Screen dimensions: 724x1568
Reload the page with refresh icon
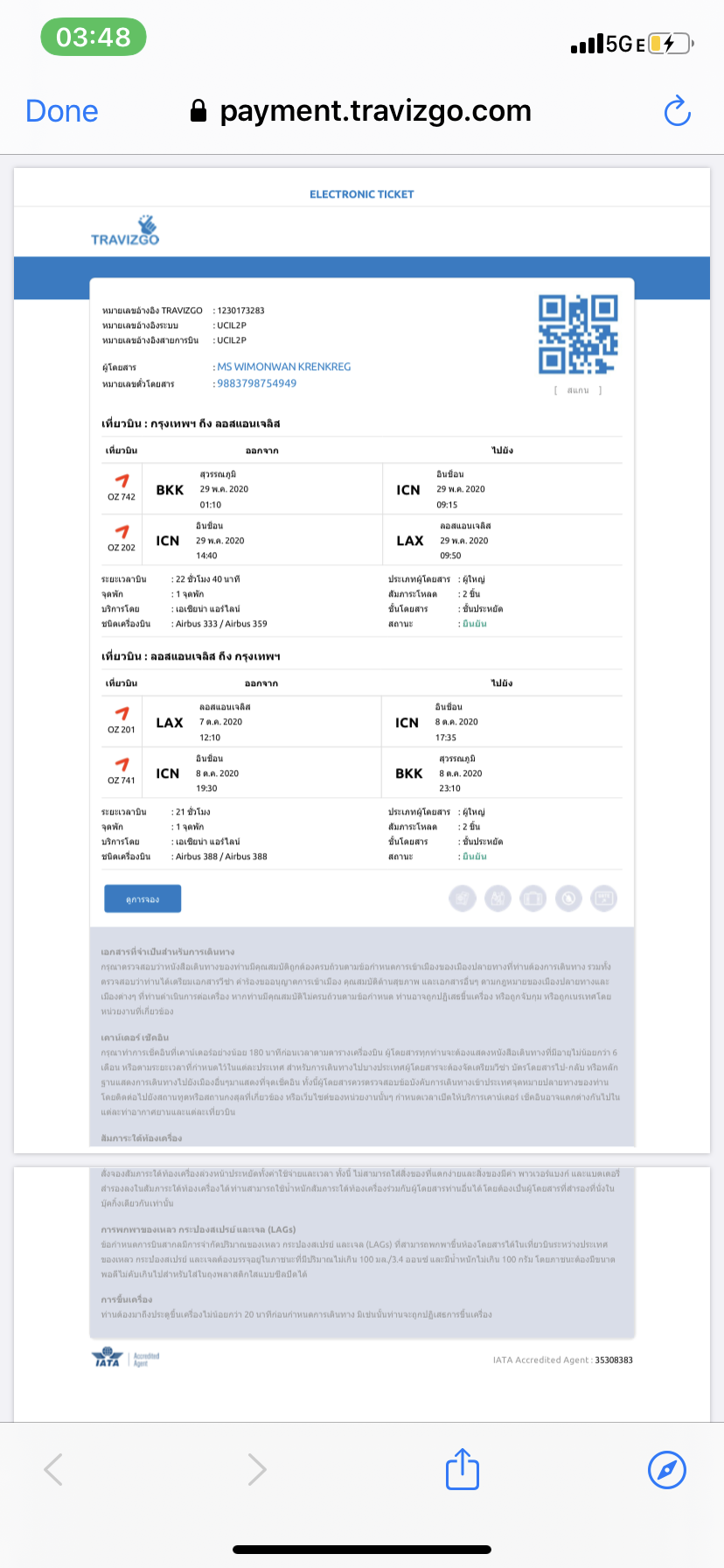[x=677, y=111]
